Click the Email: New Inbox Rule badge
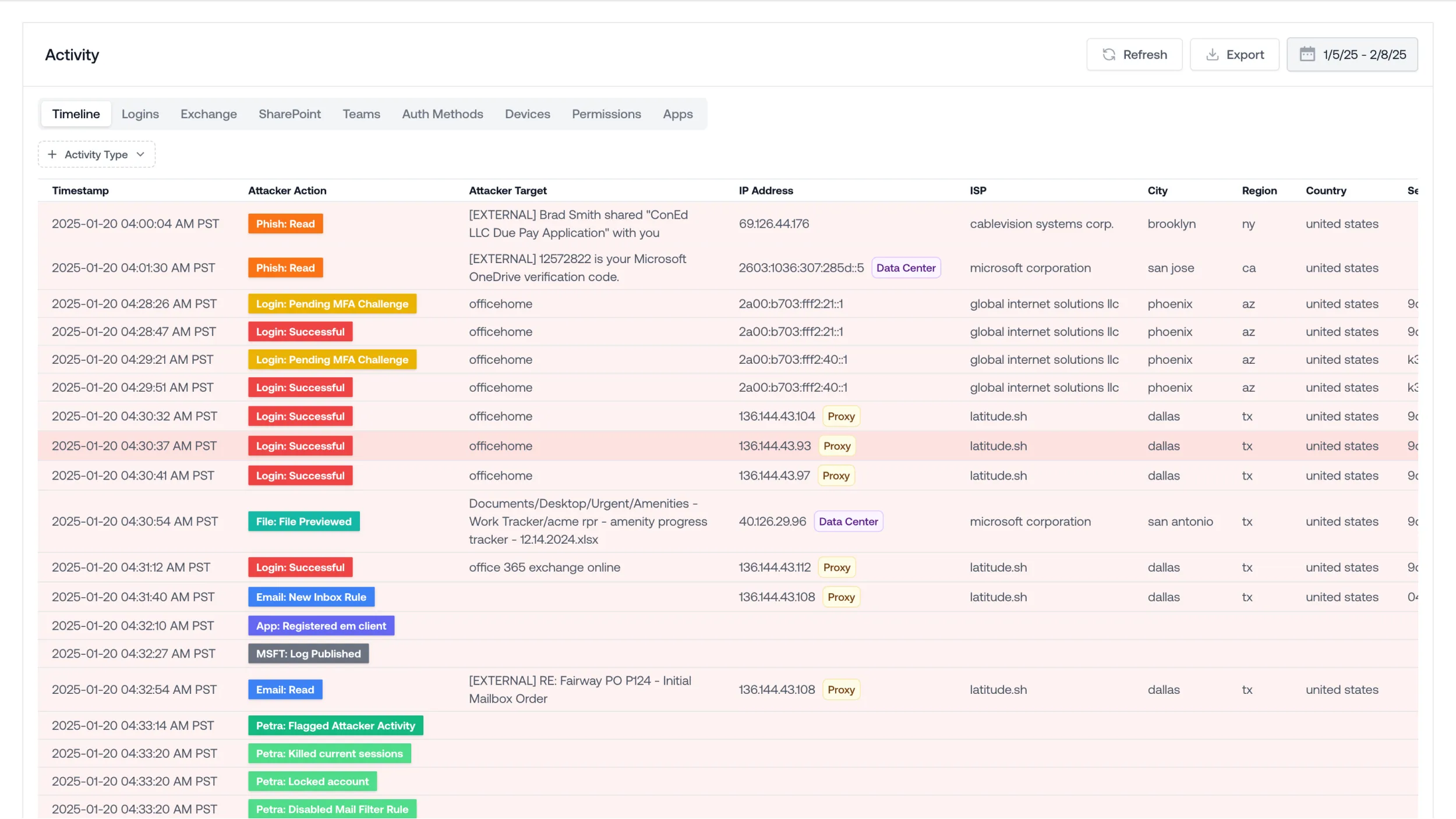 [311, 597]
